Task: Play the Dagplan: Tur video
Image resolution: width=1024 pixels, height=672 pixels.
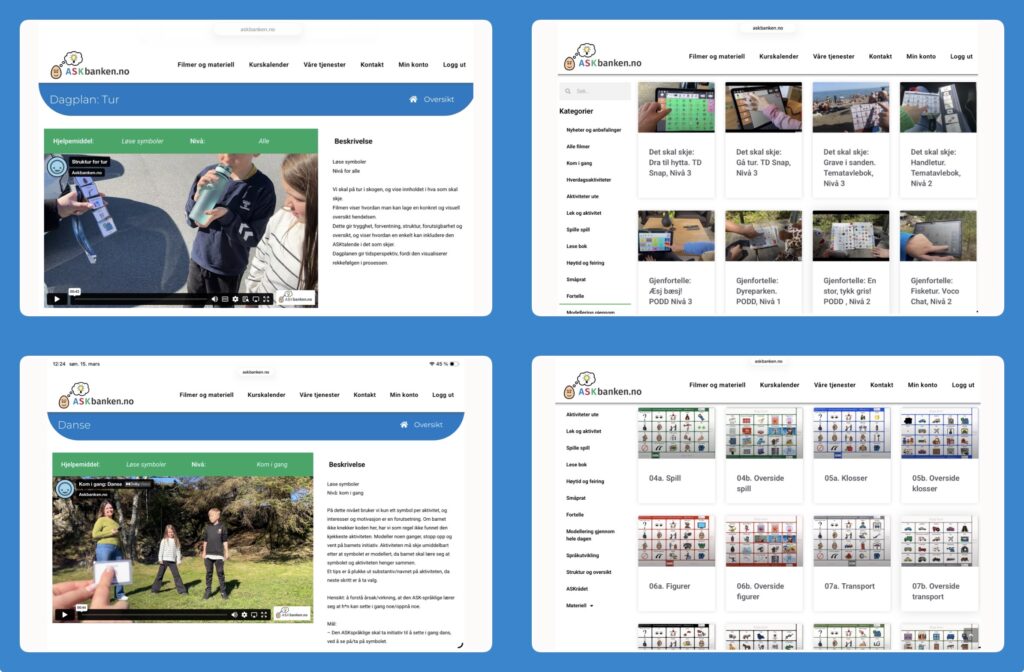Action: point(55,298)
